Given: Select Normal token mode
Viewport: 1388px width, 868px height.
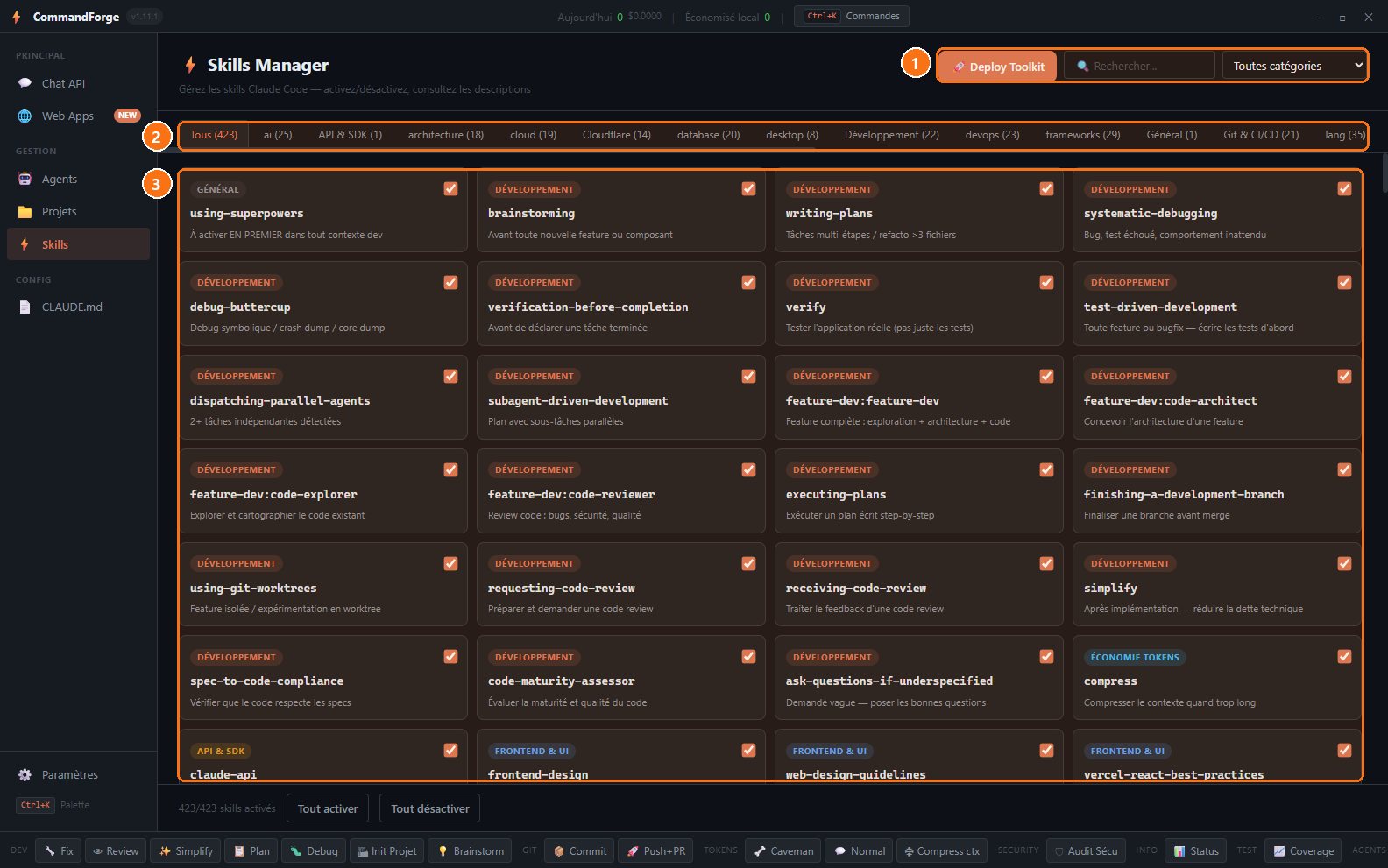Looking at the screenshot, I should (x=860, y=850).
